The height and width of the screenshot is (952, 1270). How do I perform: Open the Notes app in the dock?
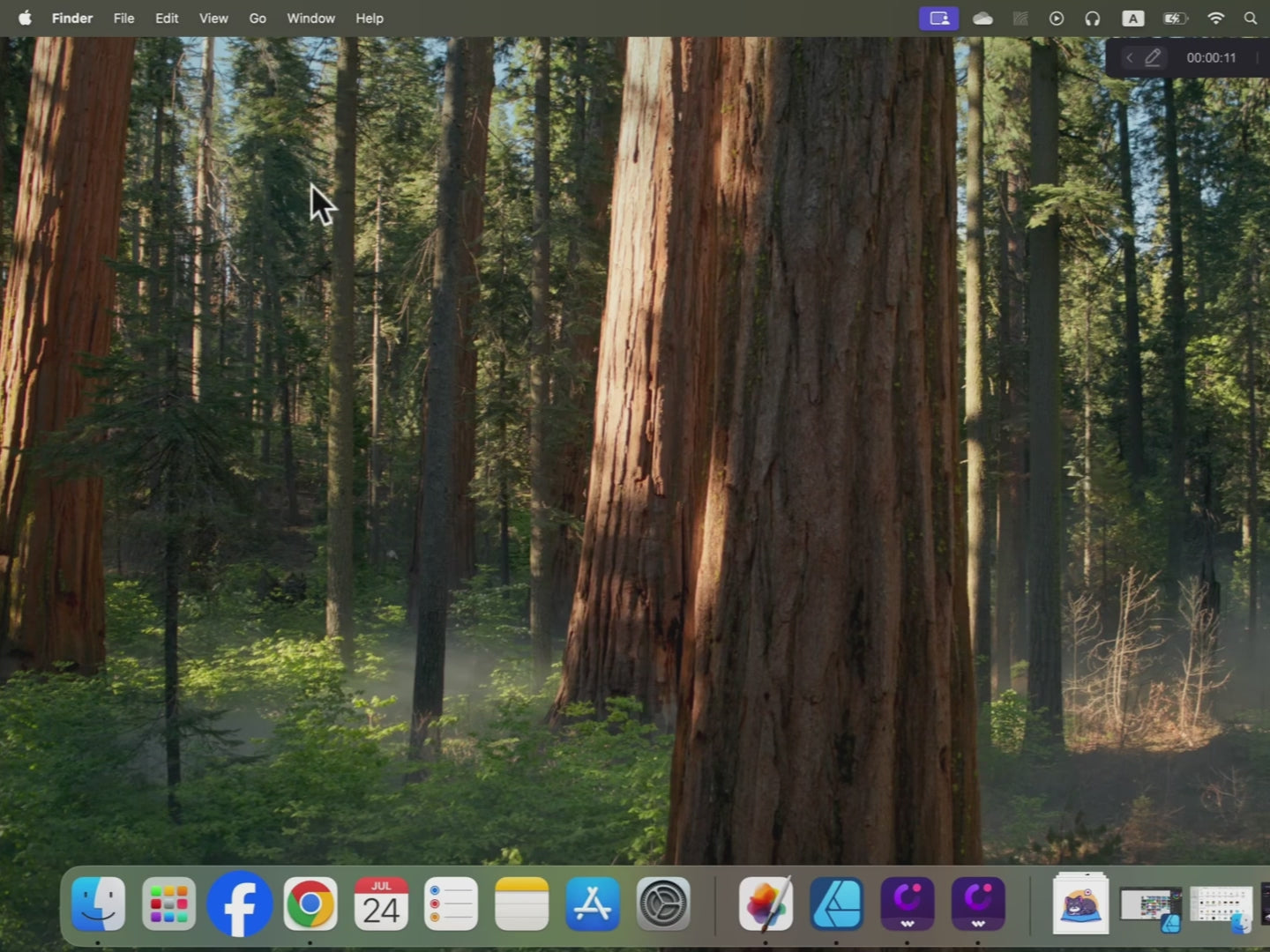(x=521, y=904)
